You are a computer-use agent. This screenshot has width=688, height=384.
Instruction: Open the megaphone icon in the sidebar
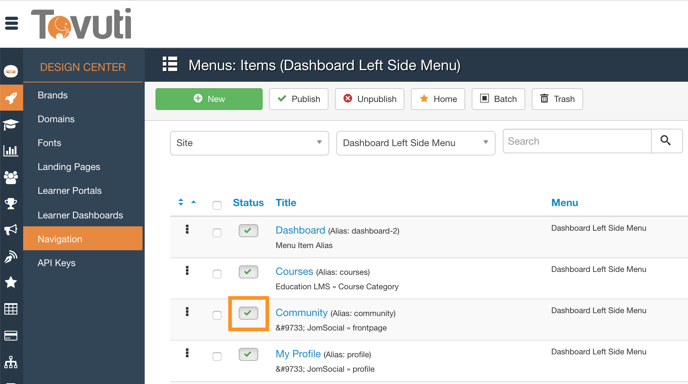pos(11,230)
